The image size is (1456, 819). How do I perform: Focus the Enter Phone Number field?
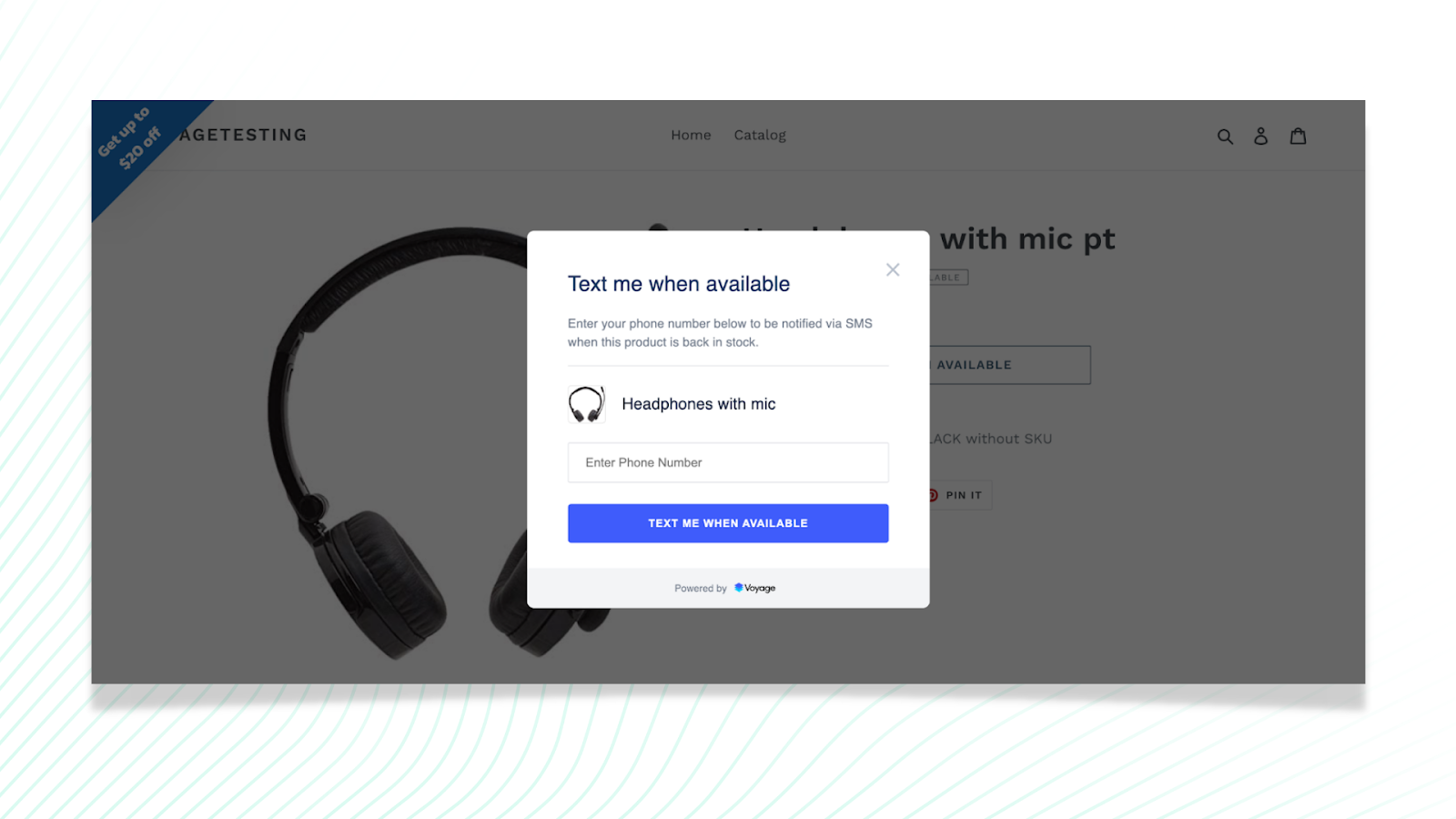(728, 462)
